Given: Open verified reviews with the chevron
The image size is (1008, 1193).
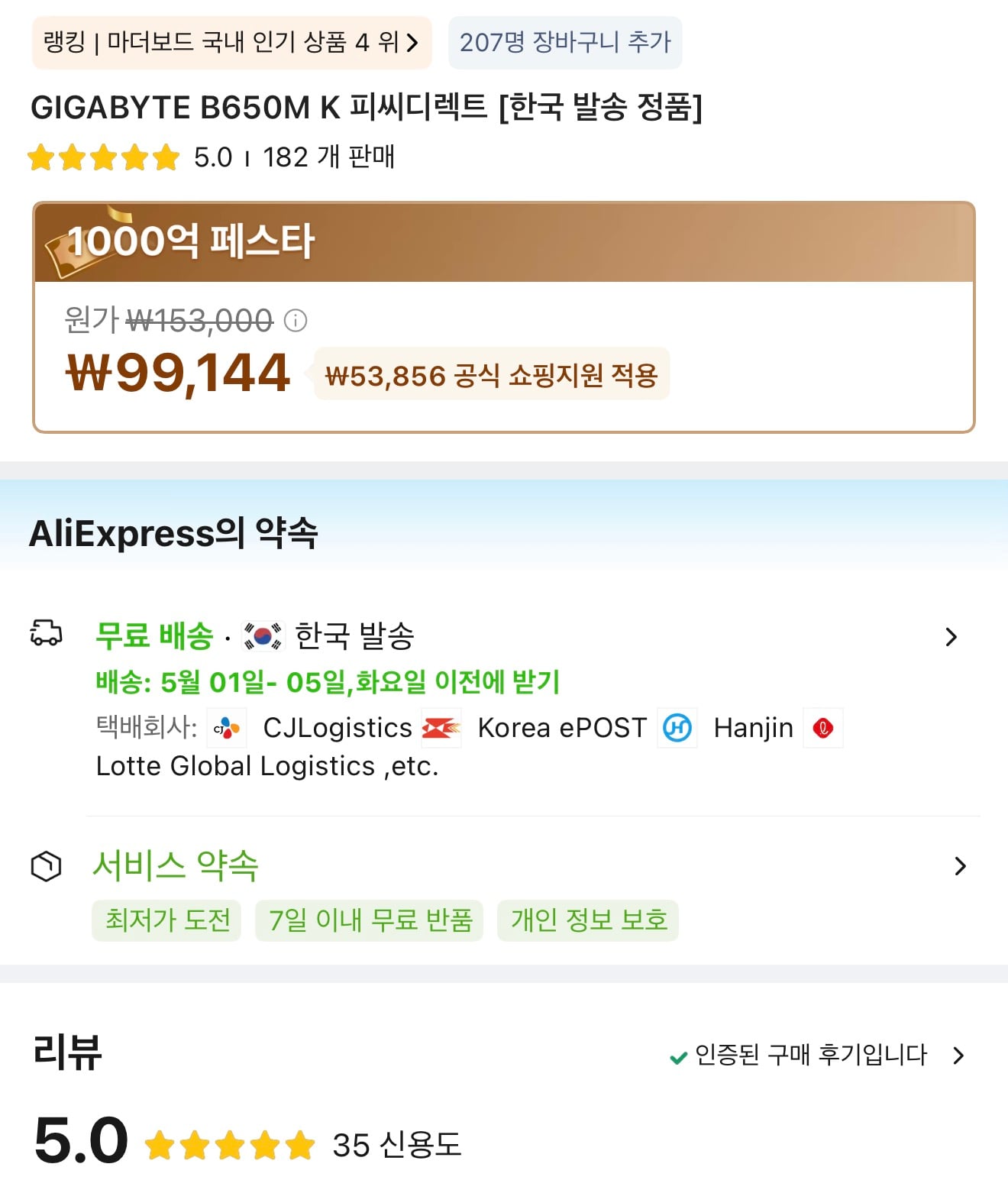Looking at the screenshot, I should click(x=958, y=1056).
